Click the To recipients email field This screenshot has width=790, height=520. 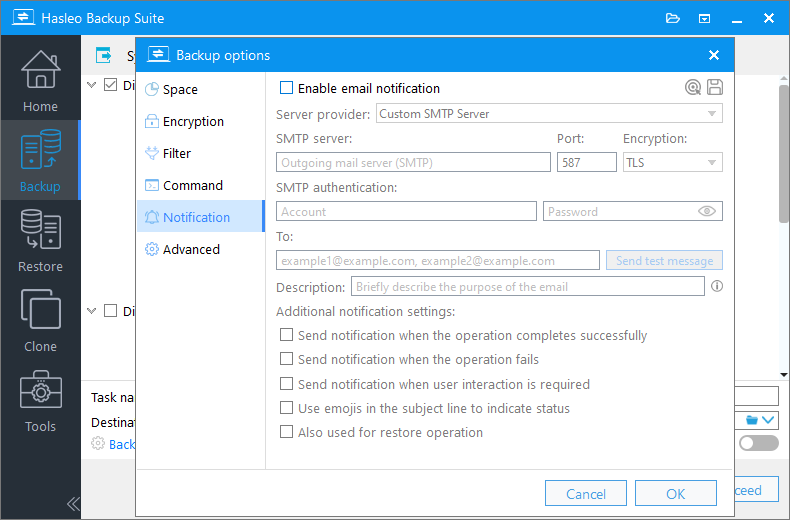point(438,261)
